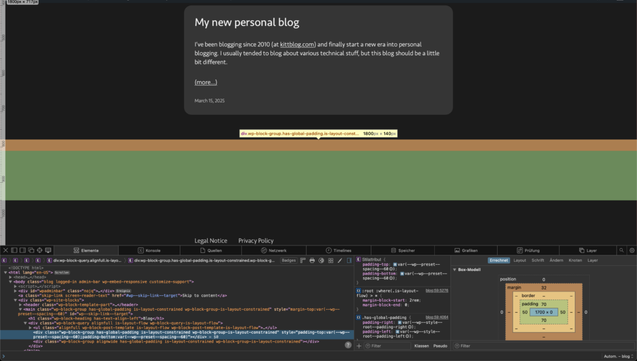Open the device settings monitor icon
Image resolution: width=637 pixels, height=361 pixels.
48,250
